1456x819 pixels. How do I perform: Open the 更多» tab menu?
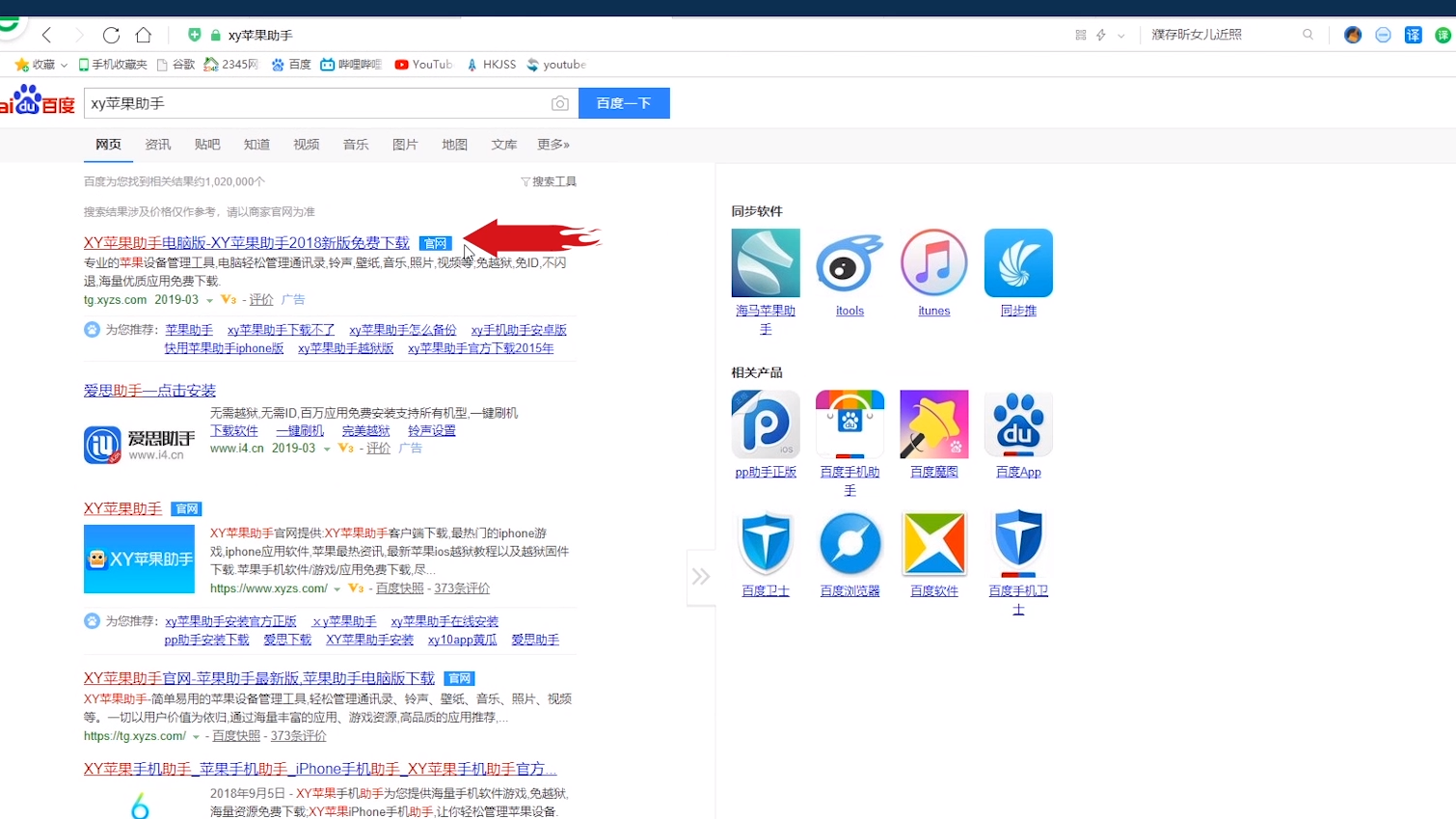coord(553,144)
